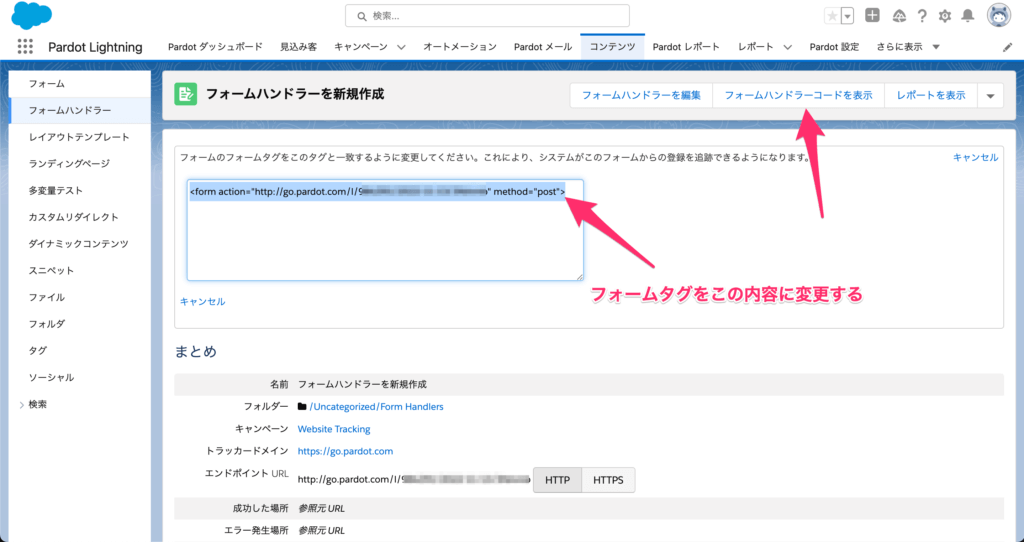The image size is (1024, 542).
Task: Open the setup gear icon
Action: [x=945, y=16]
